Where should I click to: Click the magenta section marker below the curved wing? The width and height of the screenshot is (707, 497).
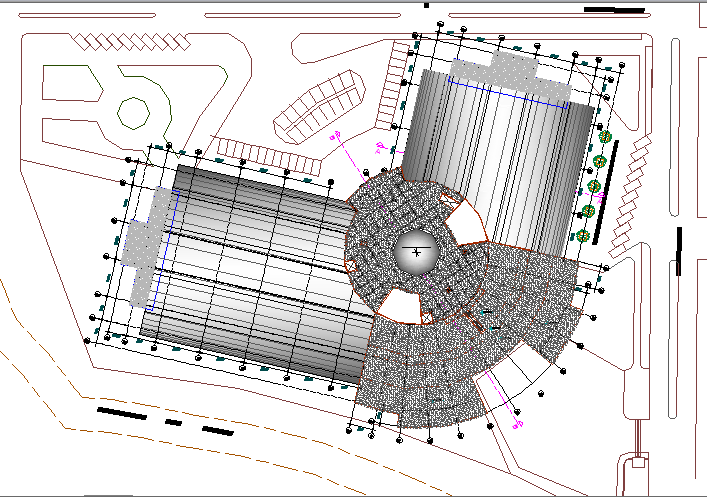click(x=518, y=424)
